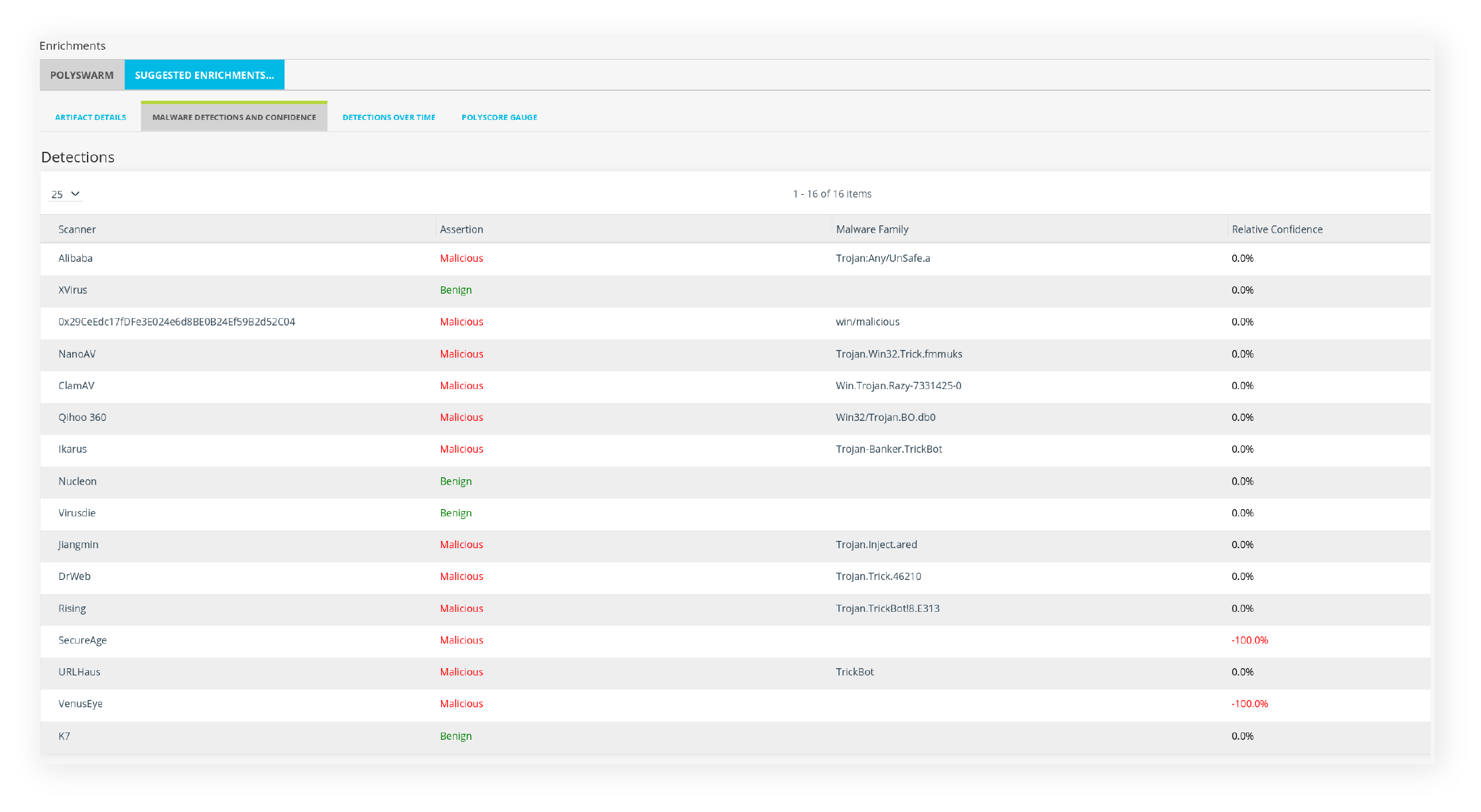The width and height of the screenshot is (1481, 812).
Task: Sort by Assertion column header
Action: click(462, 229)
